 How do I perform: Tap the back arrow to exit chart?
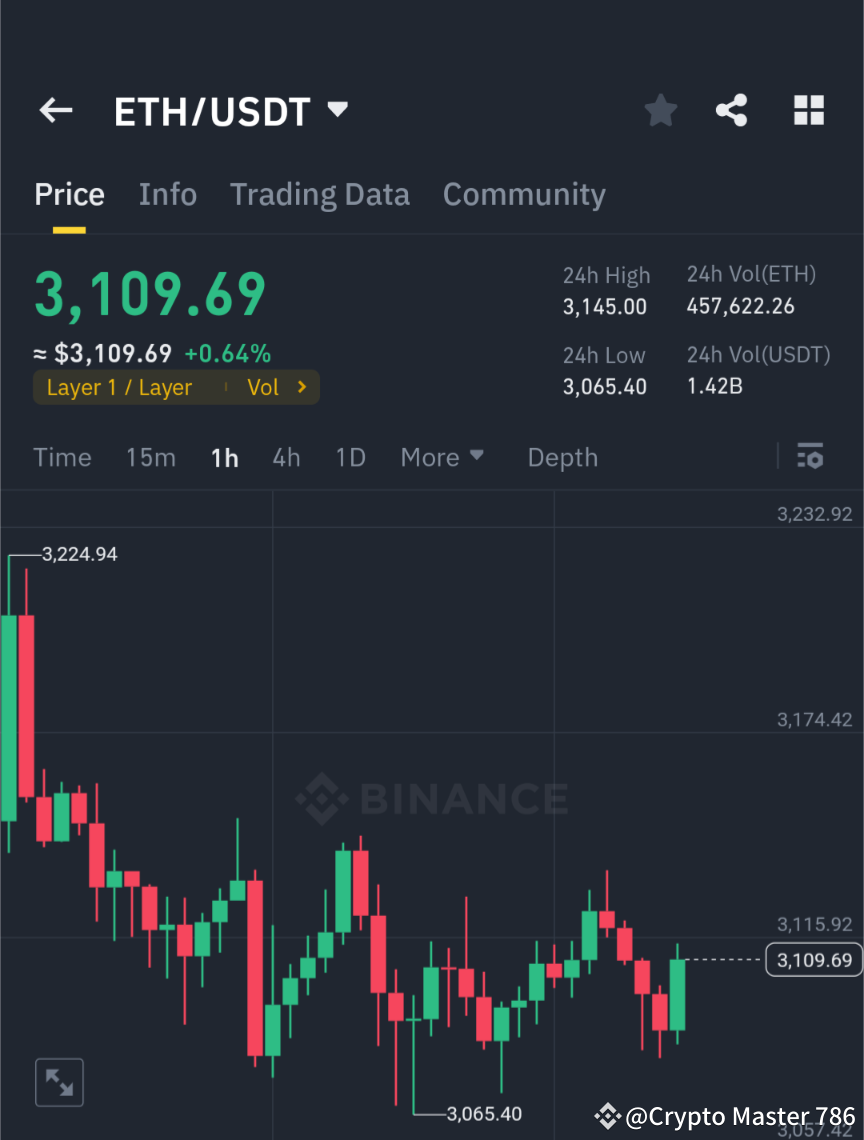click(x=55, y=110)
